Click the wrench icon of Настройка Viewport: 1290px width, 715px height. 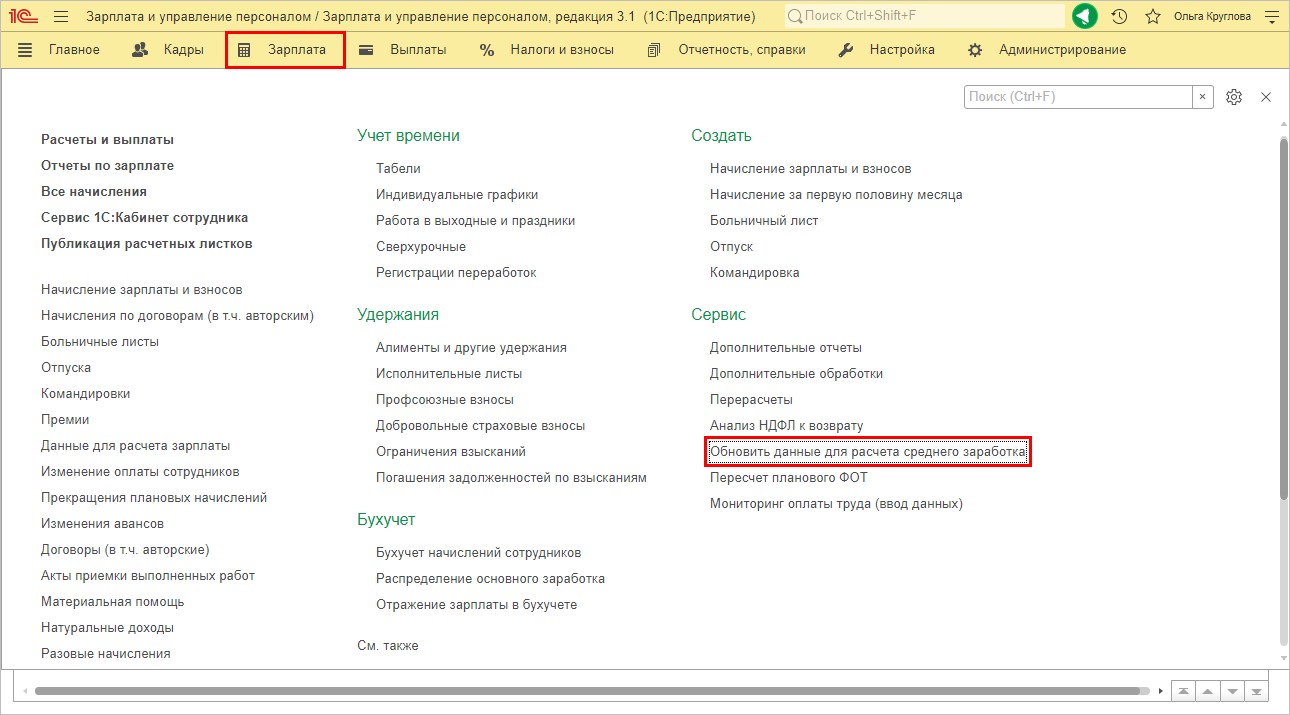pos(846,50)
